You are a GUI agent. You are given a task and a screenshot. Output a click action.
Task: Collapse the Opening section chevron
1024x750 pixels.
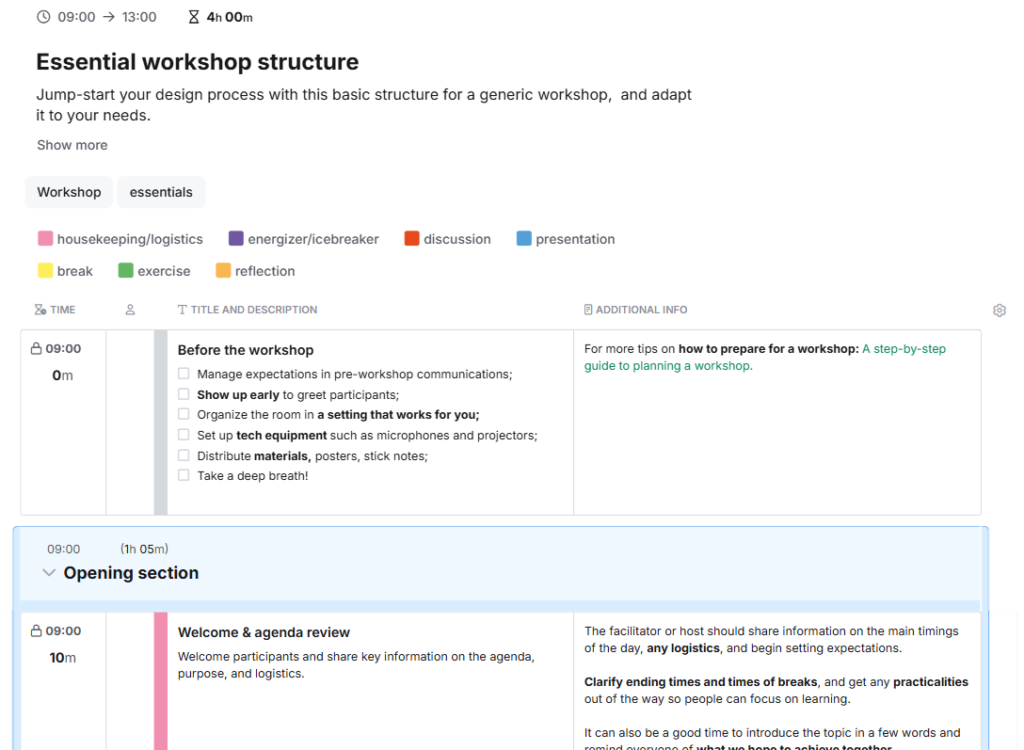pos(48,573)
